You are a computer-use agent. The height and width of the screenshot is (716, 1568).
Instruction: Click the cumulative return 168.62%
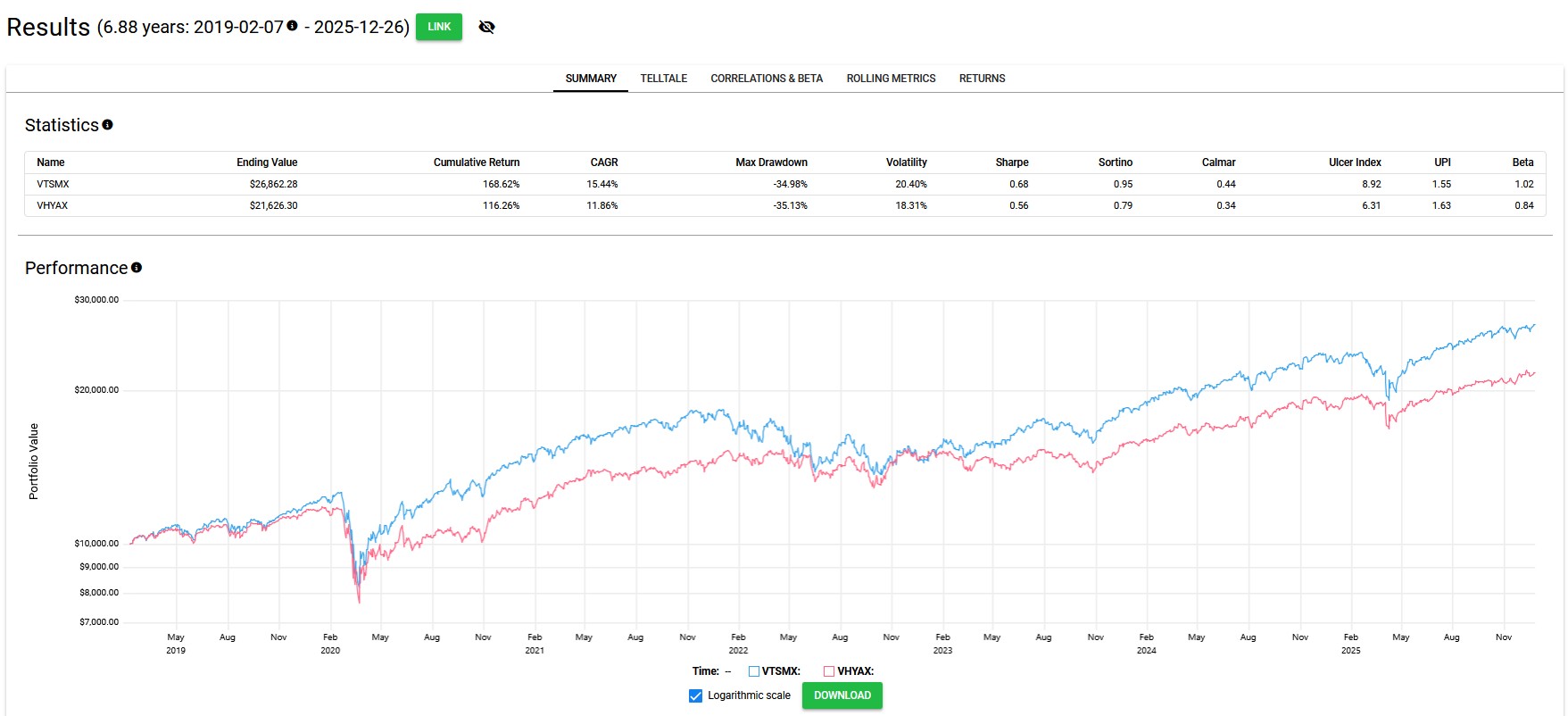click(x=502, y=184)
